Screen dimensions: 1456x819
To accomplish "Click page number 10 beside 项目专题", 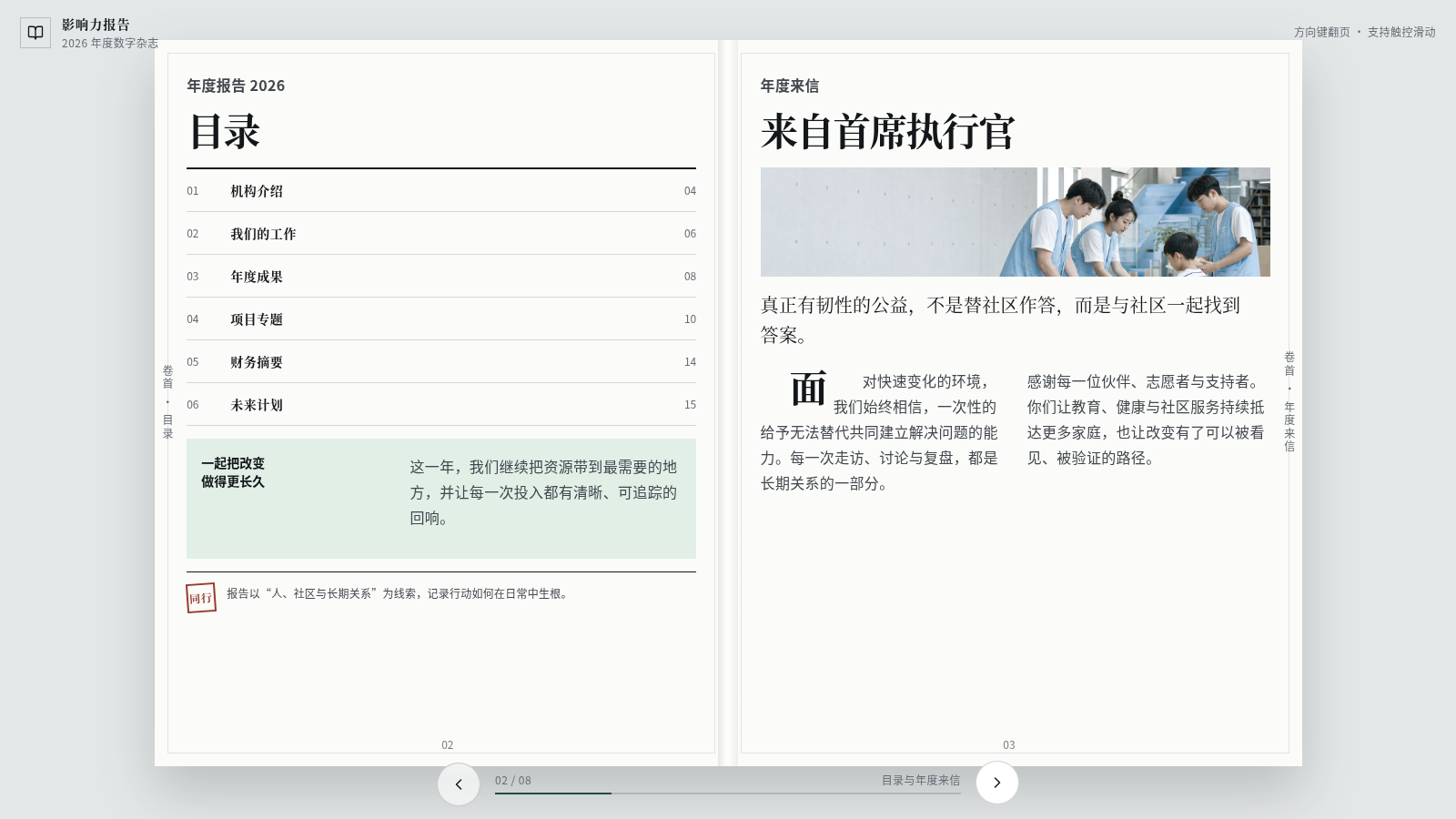I will 690,319.
